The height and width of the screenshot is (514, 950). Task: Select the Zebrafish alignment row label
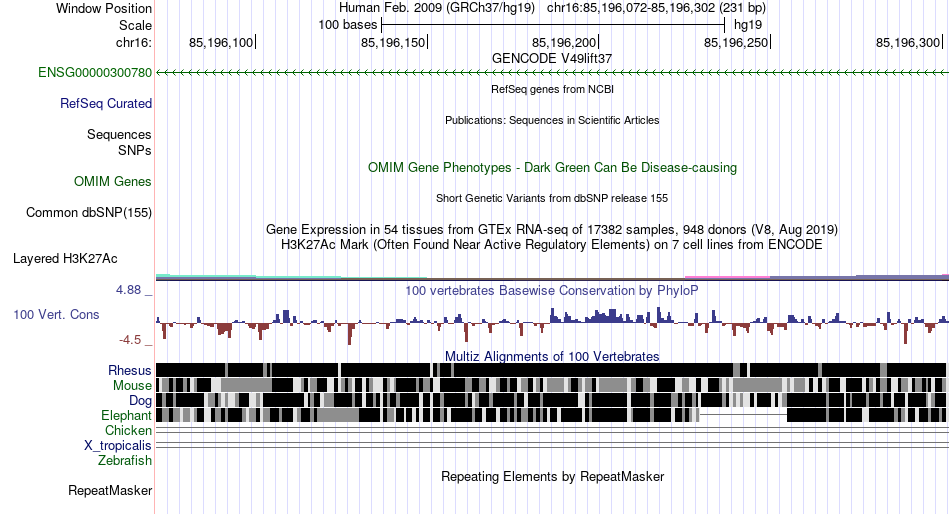click(x=125, y=461)
